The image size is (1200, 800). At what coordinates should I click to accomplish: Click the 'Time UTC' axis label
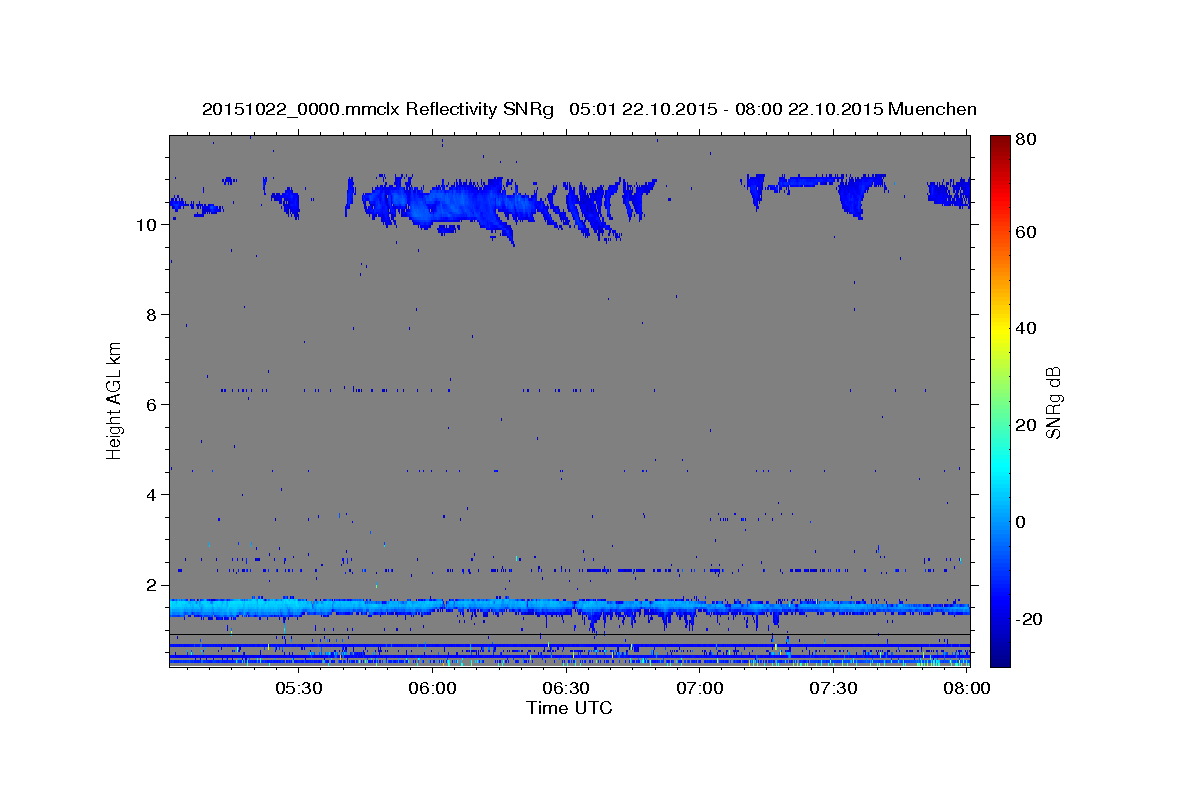click(x=569, y=708)
